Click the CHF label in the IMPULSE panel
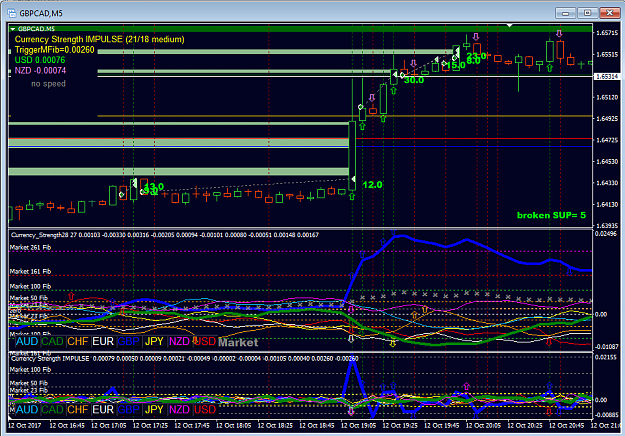This screenshot has width=625, height=436. click(78, 409)
